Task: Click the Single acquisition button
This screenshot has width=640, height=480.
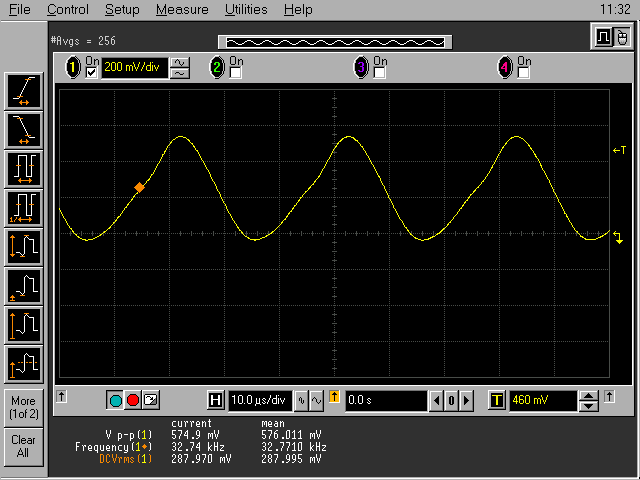Action: pos(151,400)
